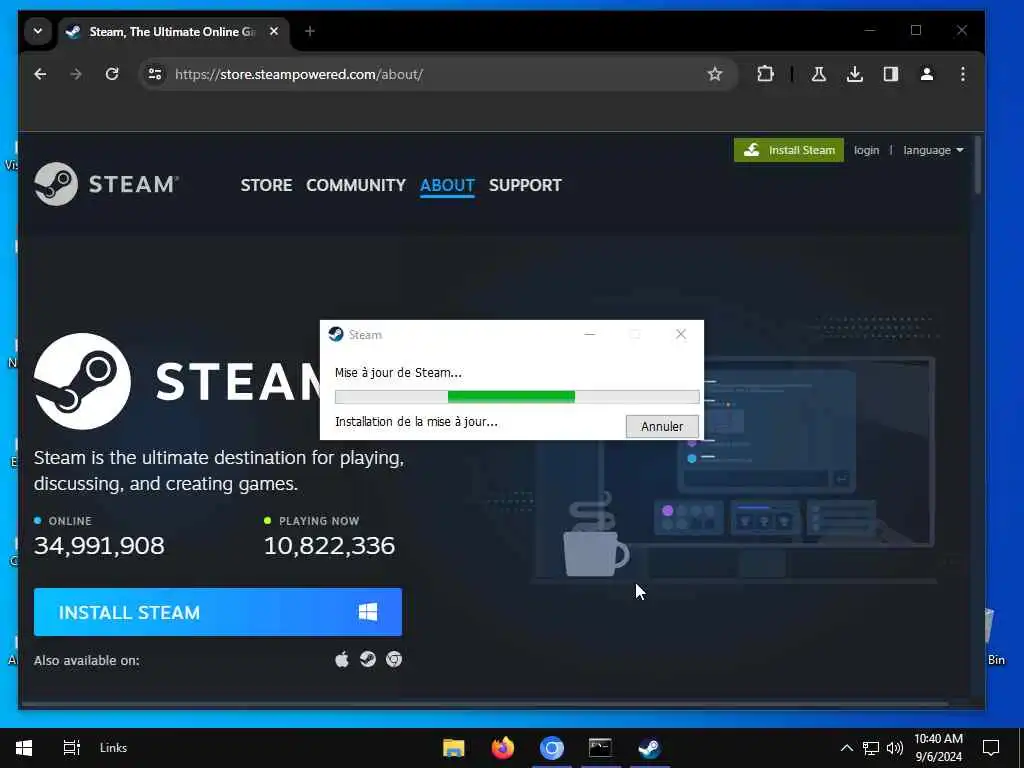Click Annuler in the Steam updater dialog
Viewport: 1024px width, 768px height.
coord(662,426)
